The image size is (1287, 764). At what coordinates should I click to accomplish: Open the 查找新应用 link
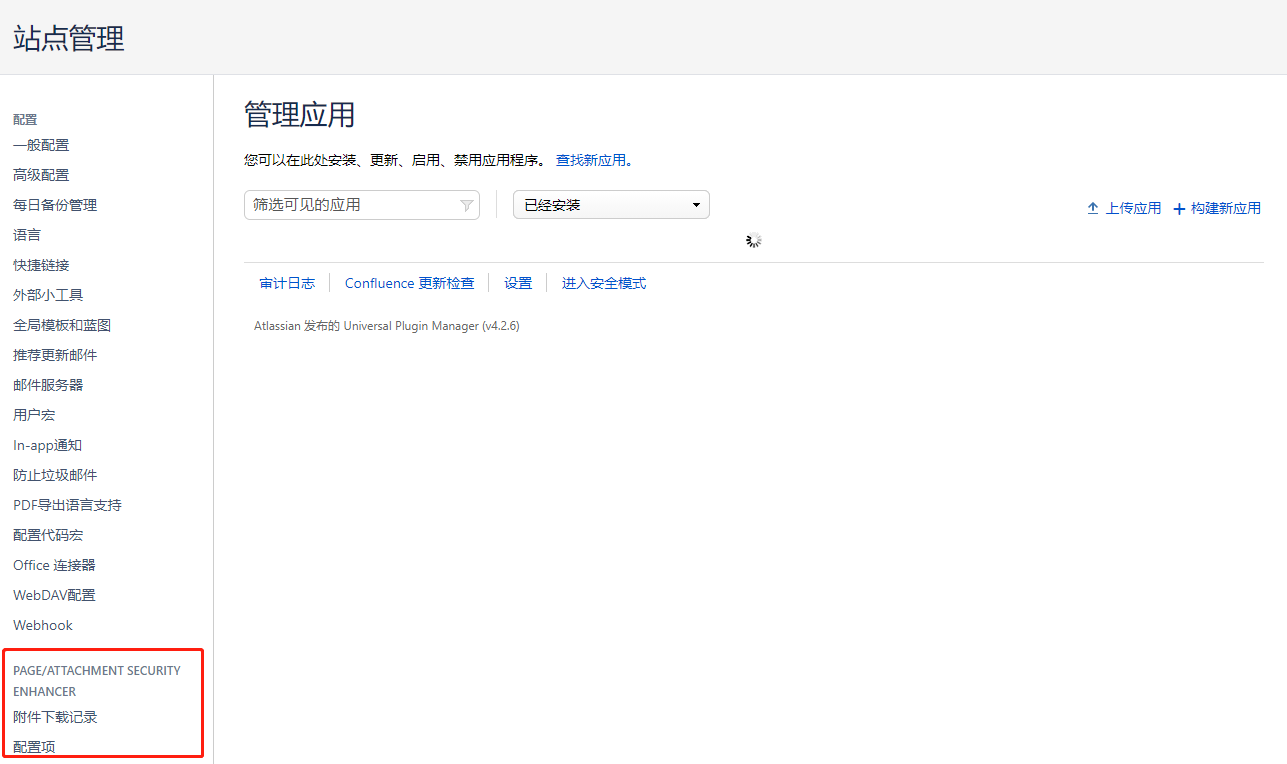590,160
